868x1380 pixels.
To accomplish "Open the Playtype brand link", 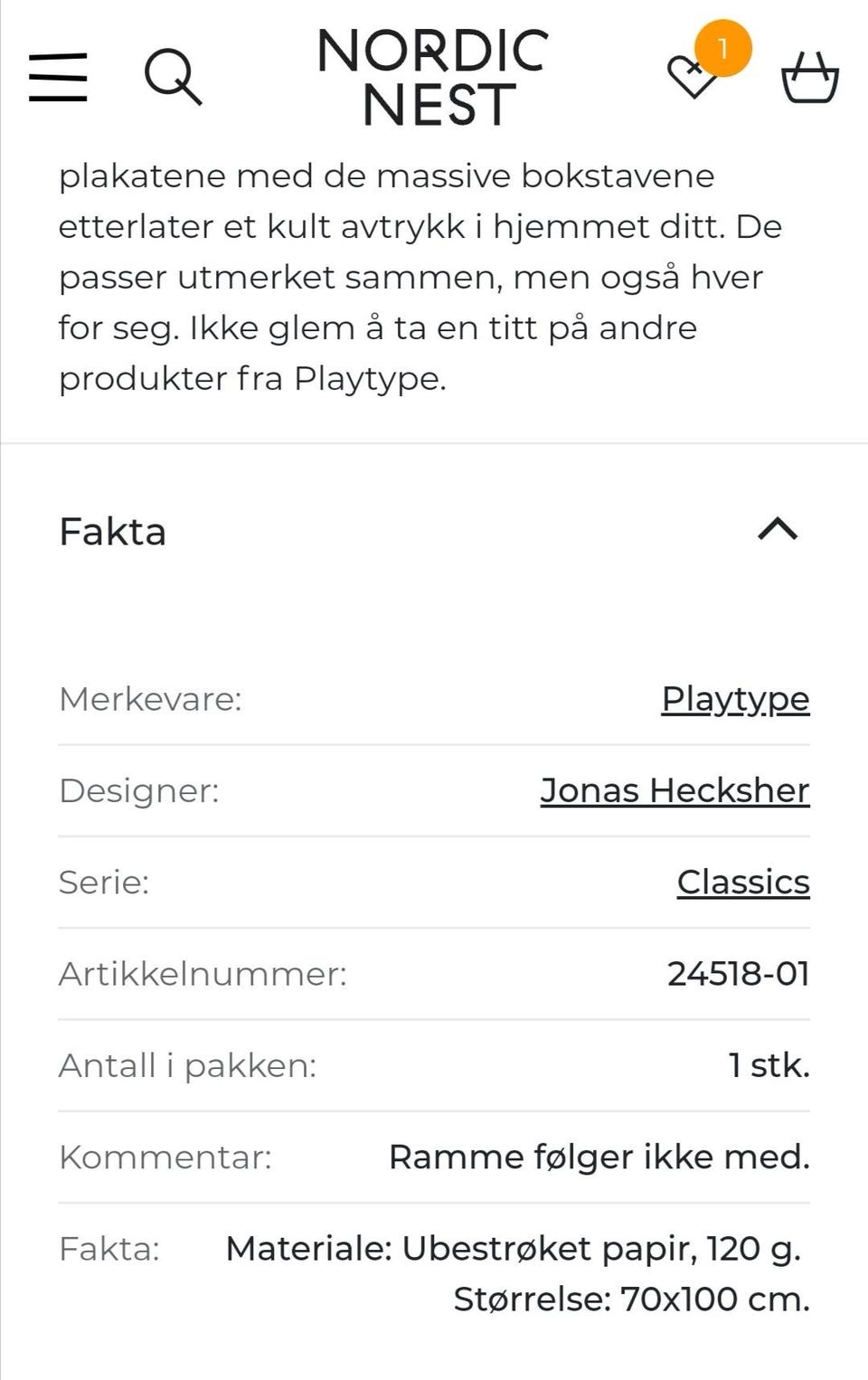I will tap(735, 699).
